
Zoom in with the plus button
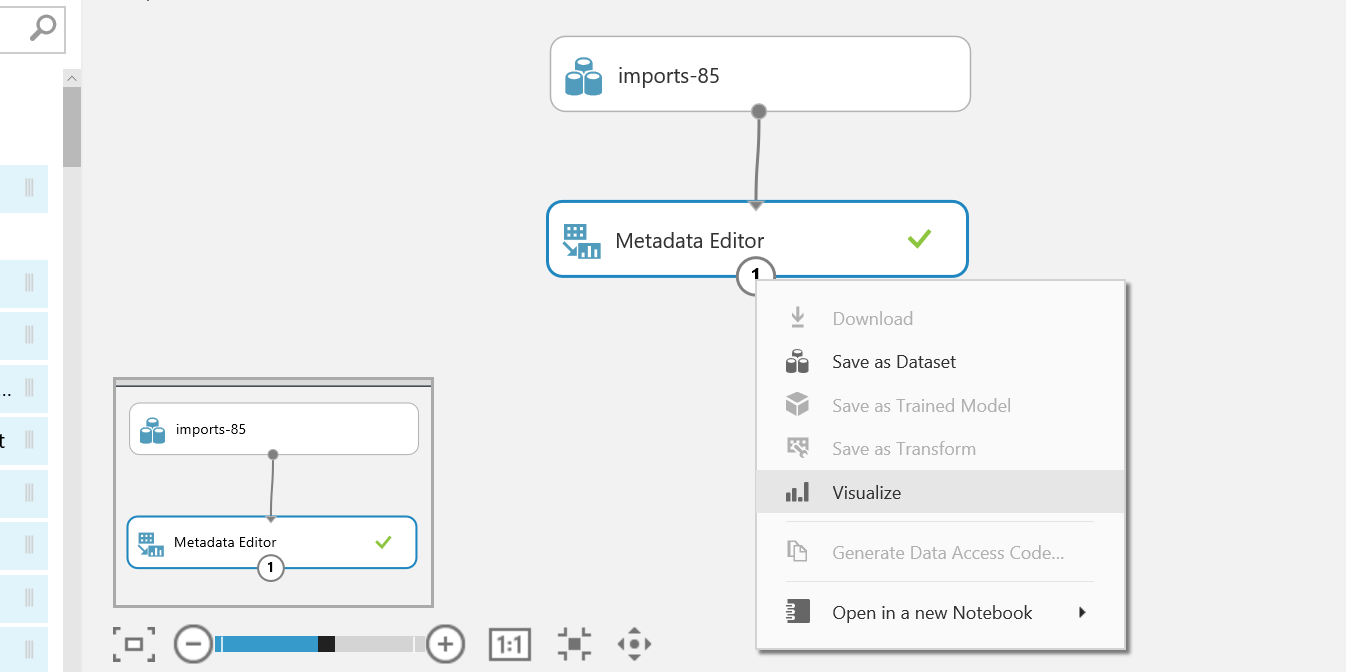point(445,643)
